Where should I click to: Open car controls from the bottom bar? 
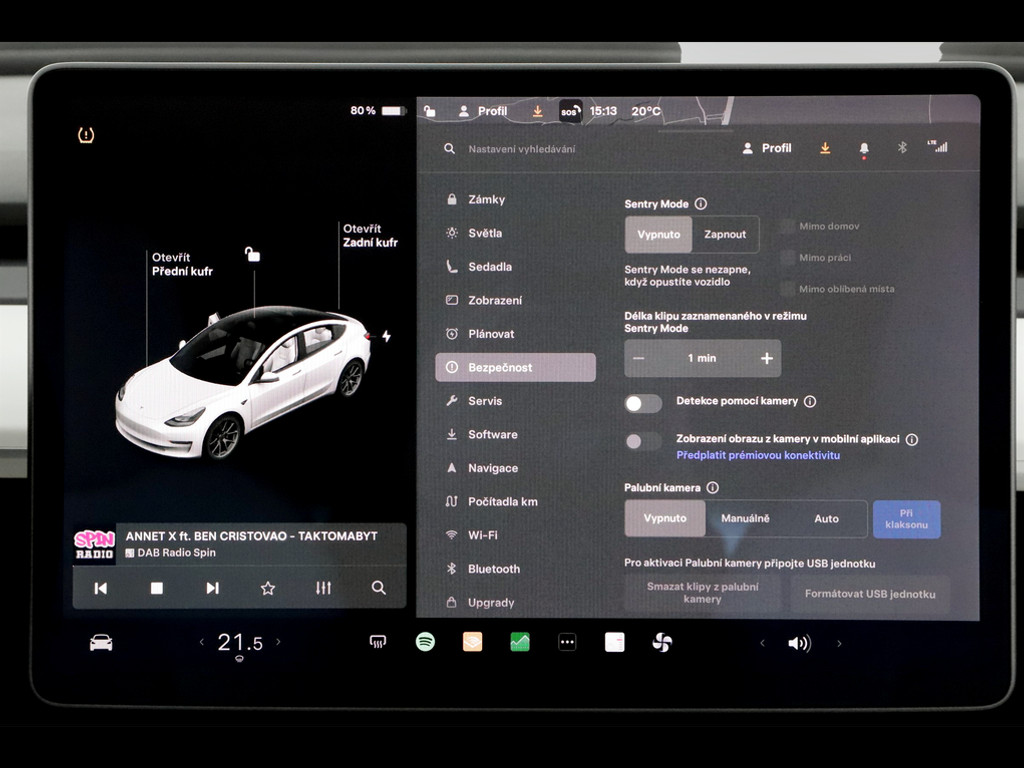click(x=101, y=643)
